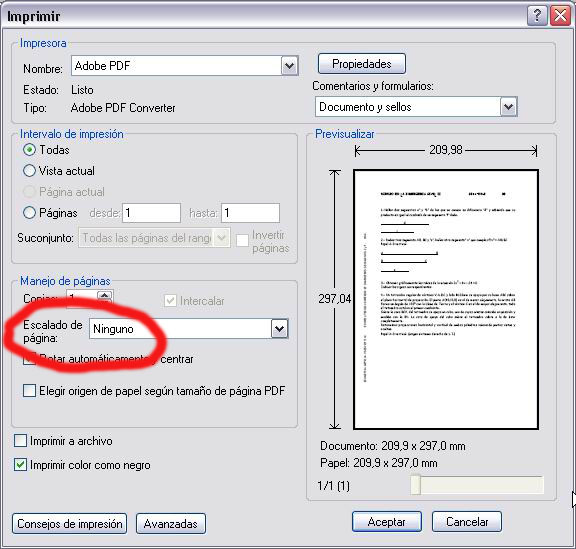Select the Todas radio button
This screenshot has width=576, height=549.
[29, 150]
